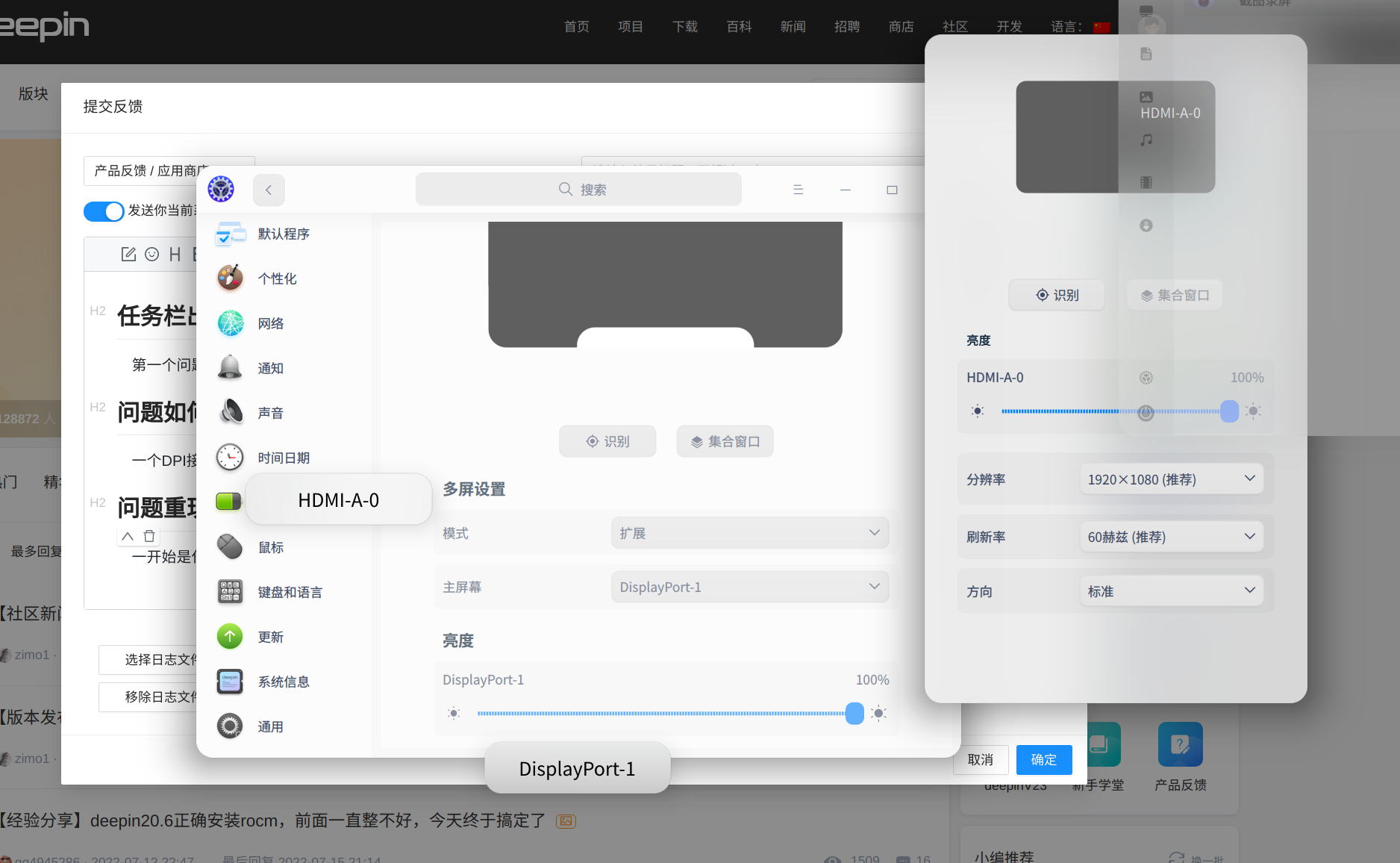The width and height of the screenshot is (1400, 863).
Task: Adjust the DisplayPort-1 brightness slider
Action: [x=854, y=714]
